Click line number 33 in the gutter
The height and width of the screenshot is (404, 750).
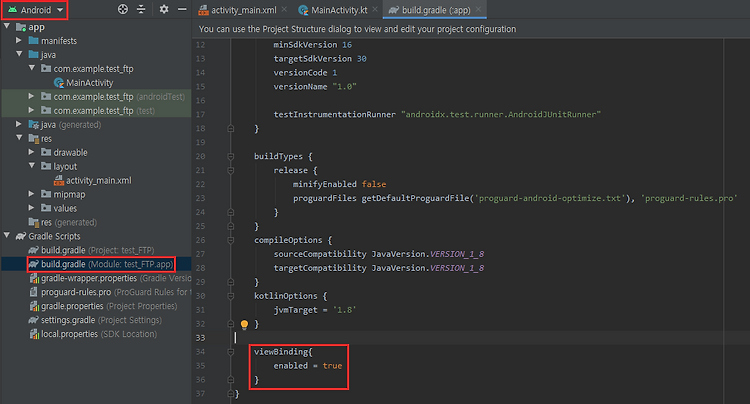coord(200,338)
